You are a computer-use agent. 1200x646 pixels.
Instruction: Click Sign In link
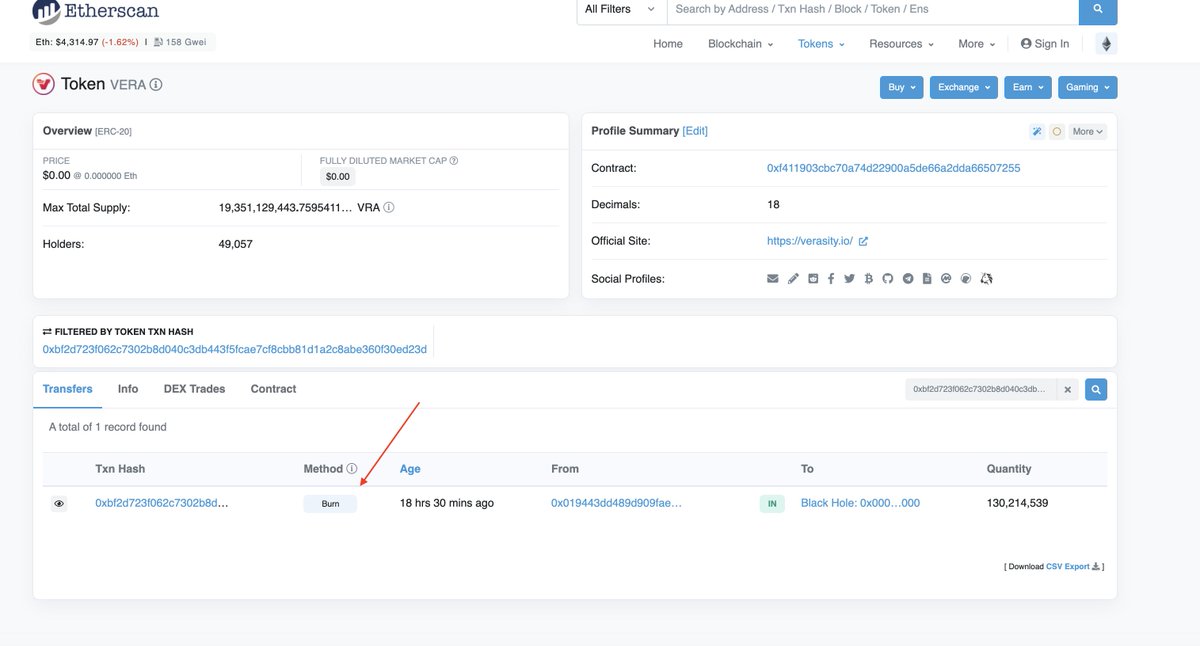click(x=1045, y=44)
